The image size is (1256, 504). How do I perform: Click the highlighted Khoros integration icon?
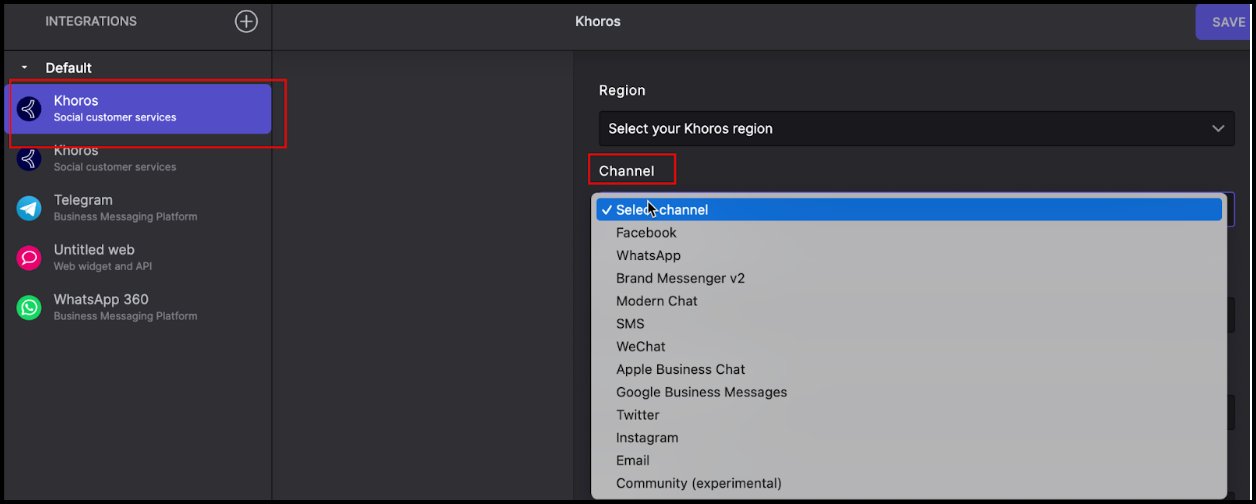coord(29,108)
